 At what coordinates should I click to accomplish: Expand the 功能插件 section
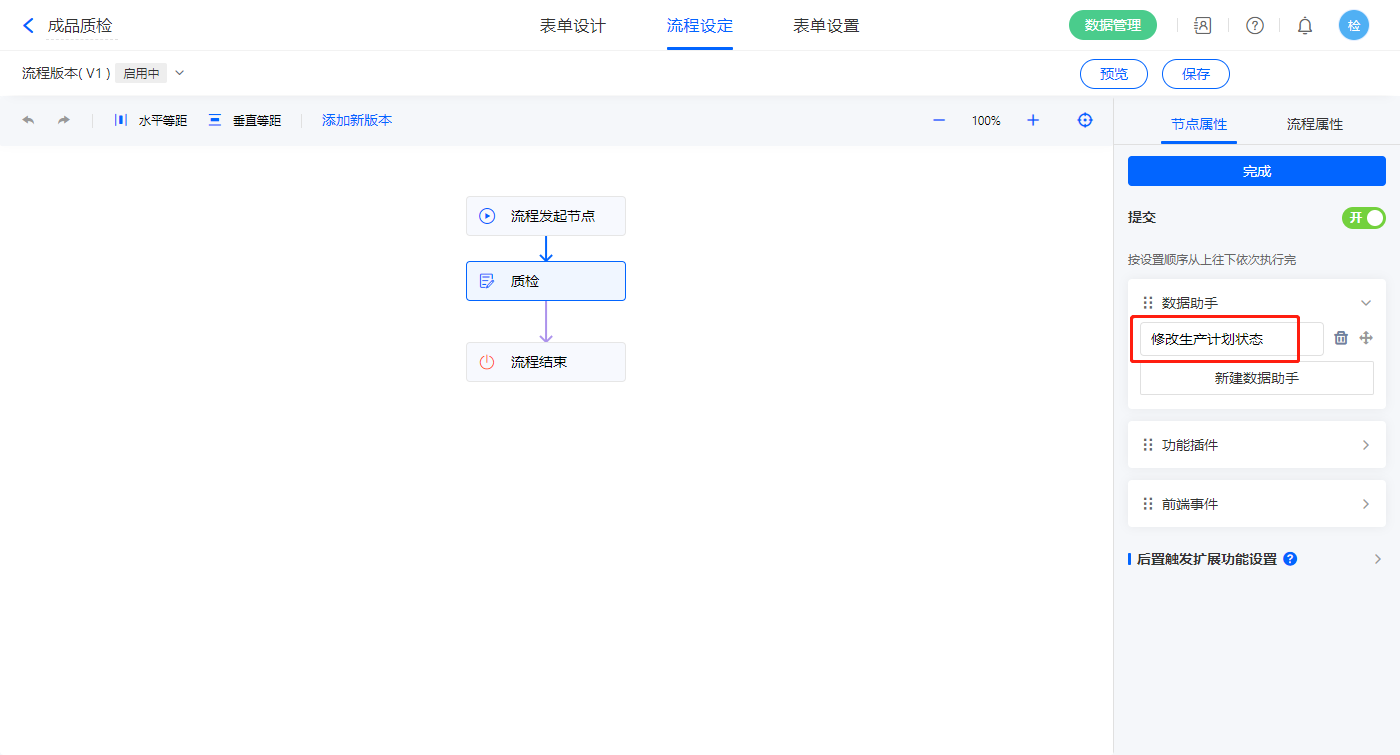(x=1365, y=445)
